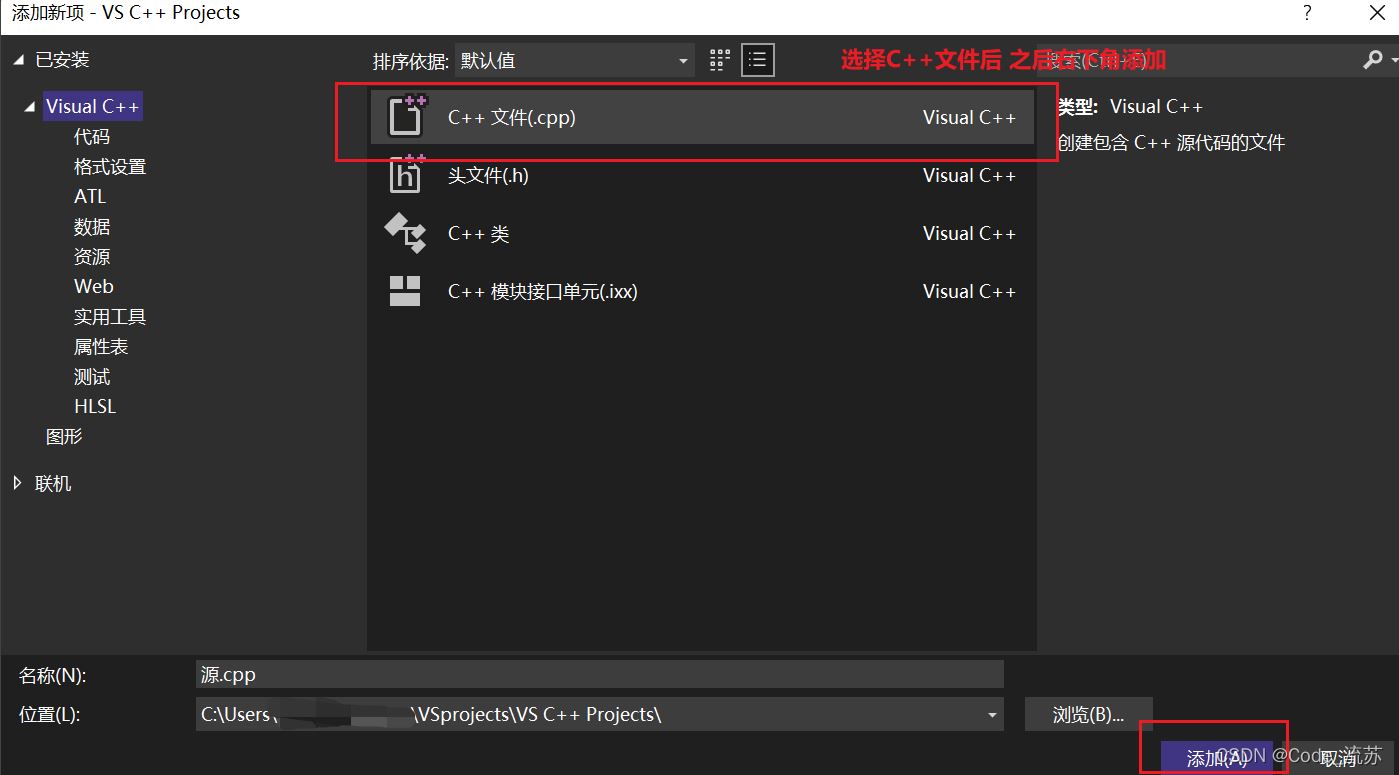Select the Visual C++ category

point(92,106)
